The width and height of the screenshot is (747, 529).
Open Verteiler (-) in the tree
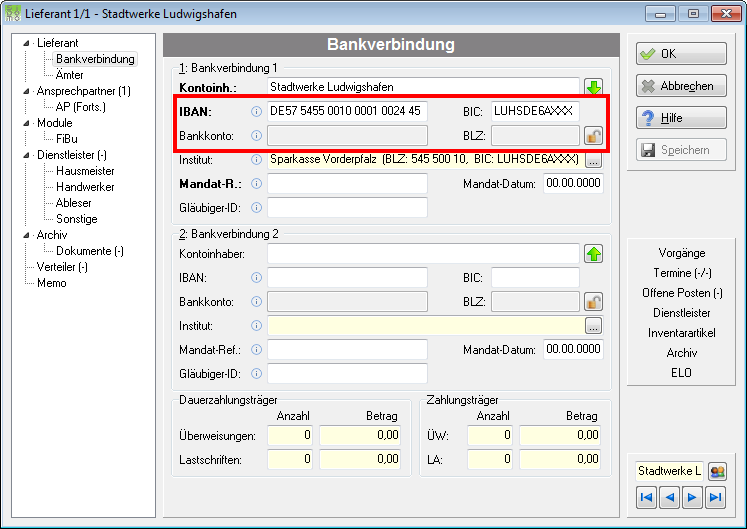(62, 267)
